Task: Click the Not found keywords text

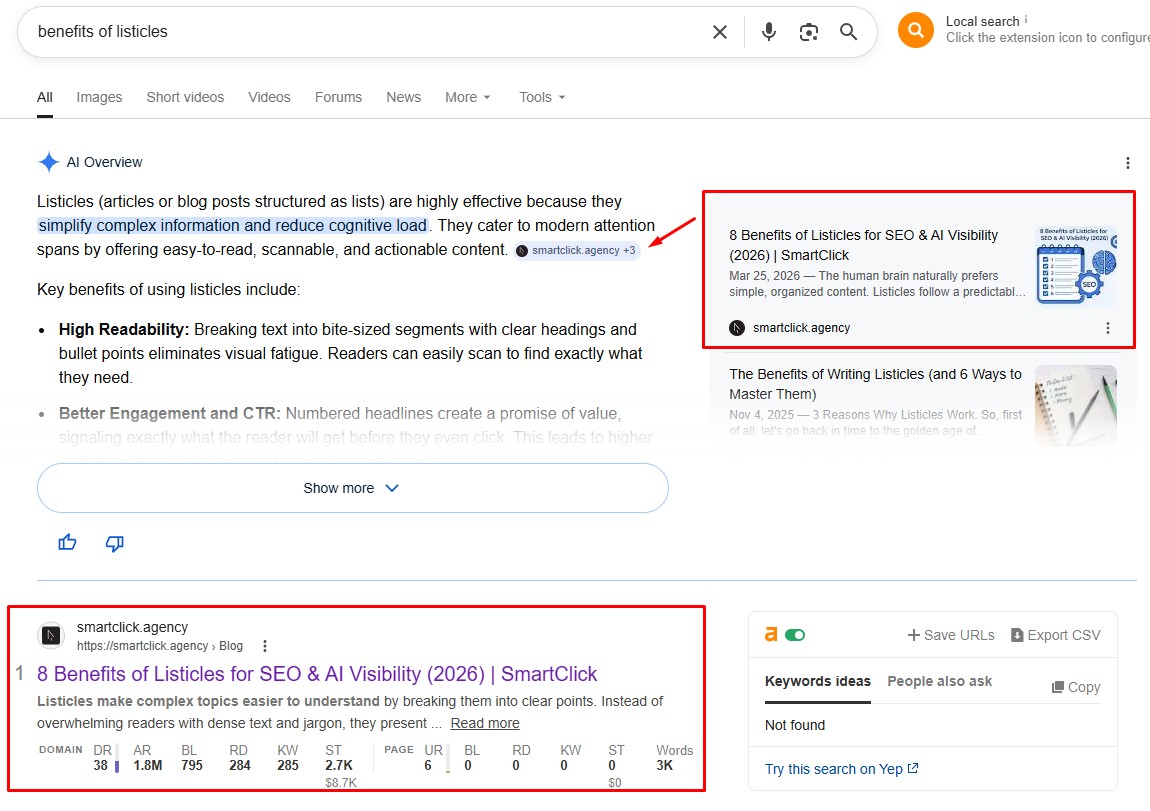Action: pyautogui.click(x=795, y=725)
